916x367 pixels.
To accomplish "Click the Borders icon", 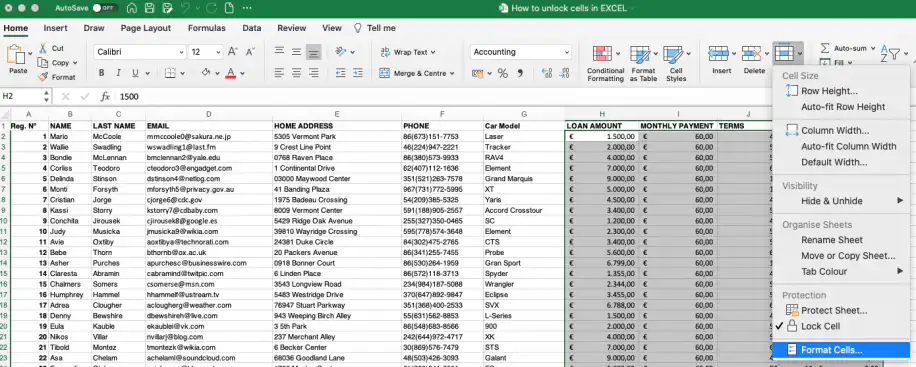I will point(171,73).
